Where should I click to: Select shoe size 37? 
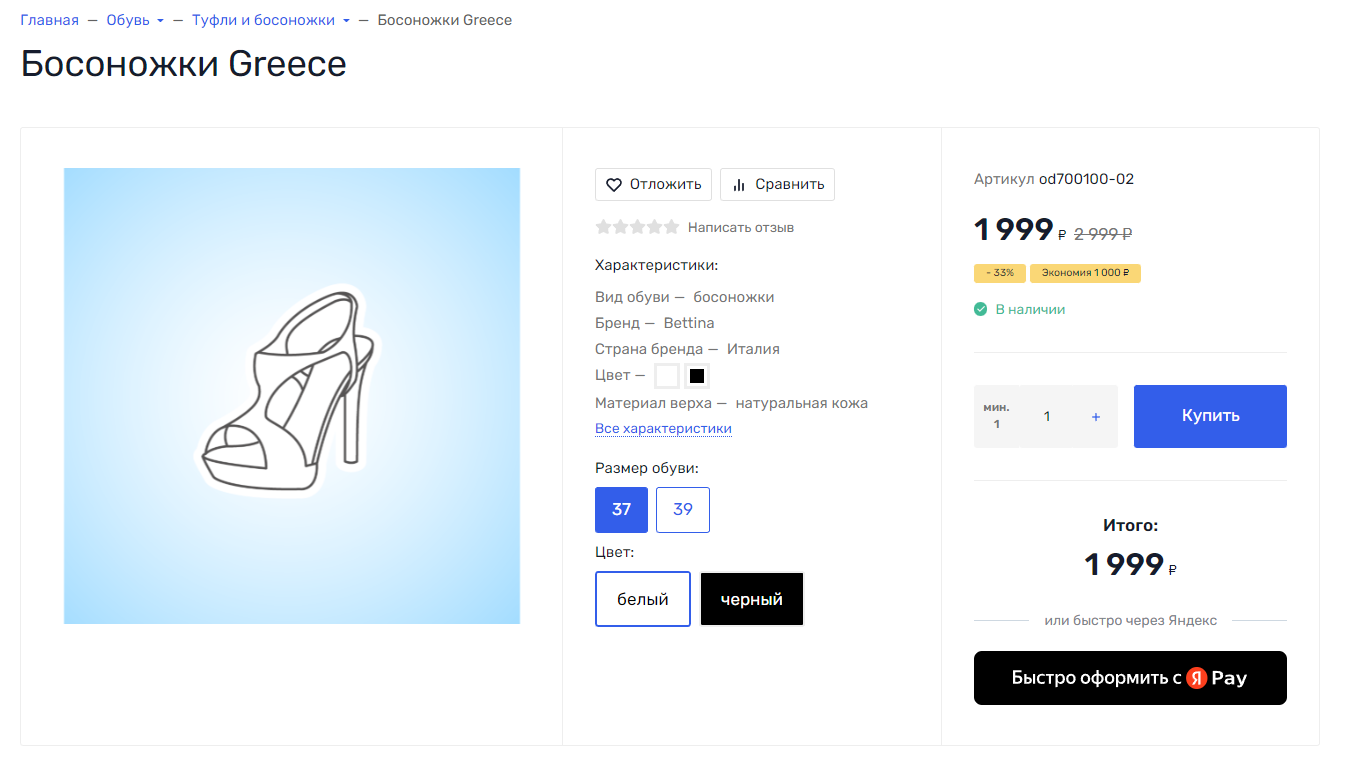(x=621, y=510)
